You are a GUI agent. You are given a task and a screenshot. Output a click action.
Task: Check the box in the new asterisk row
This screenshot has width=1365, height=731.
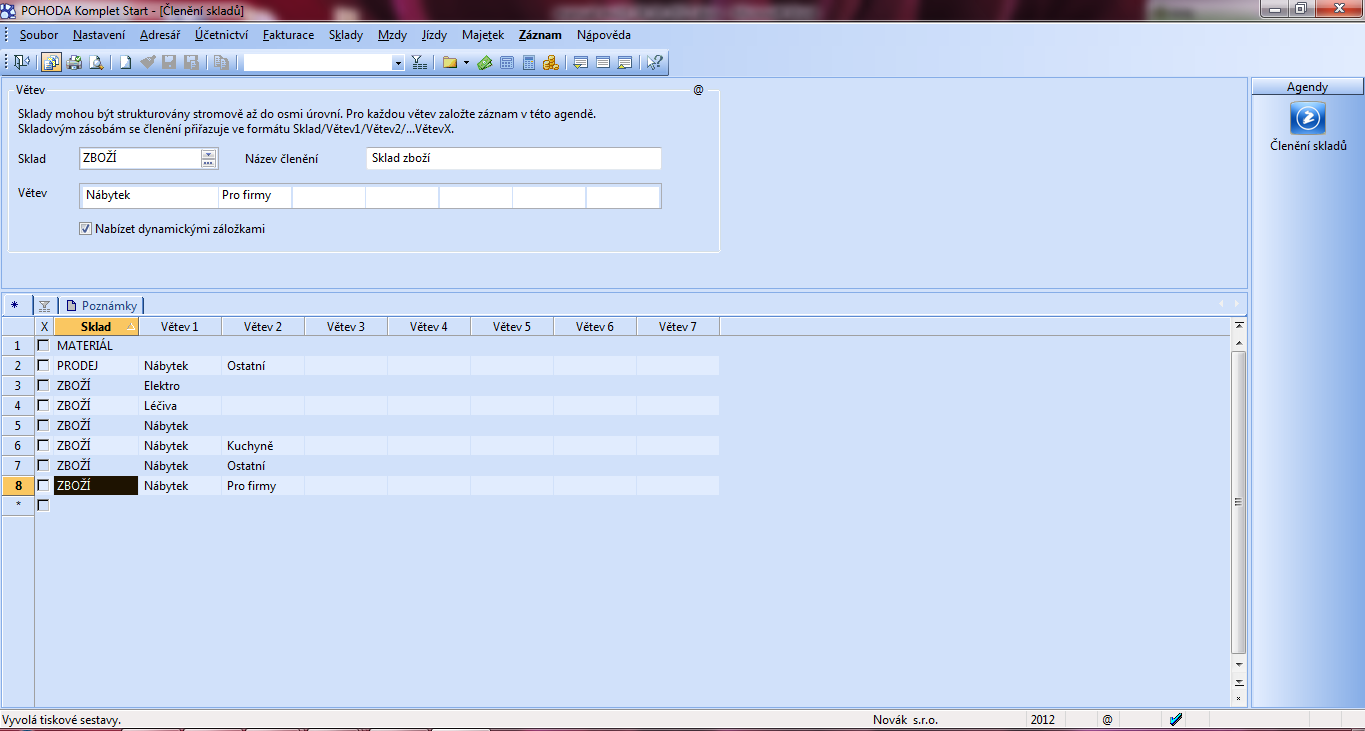pyautogui.click(x=43, y=505)
